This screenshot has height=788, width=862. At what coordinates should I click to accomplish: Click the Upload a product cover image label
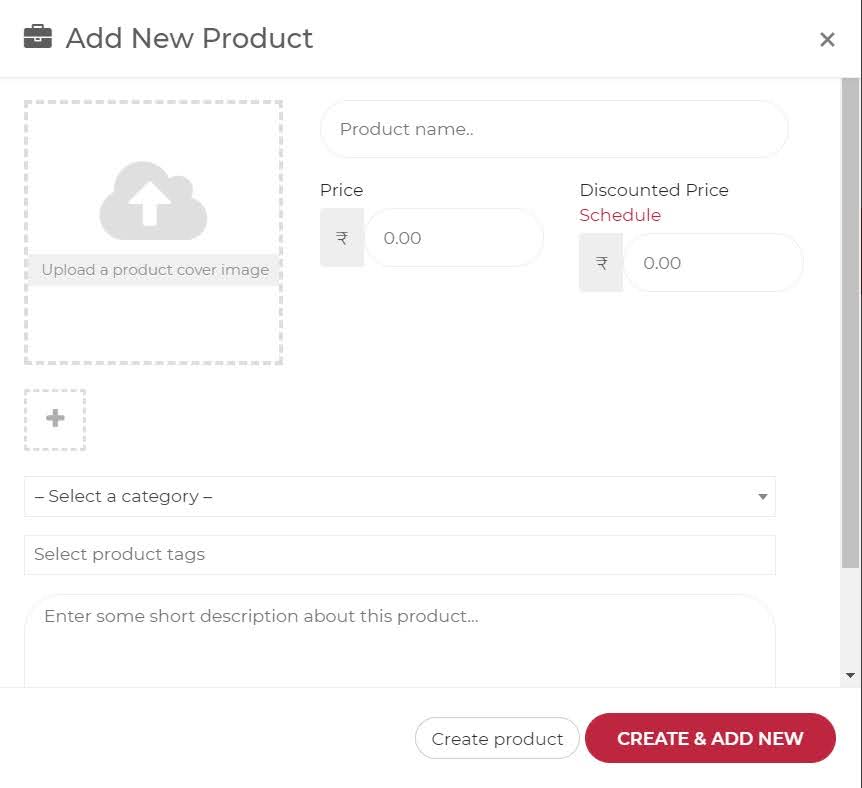[155, 270]
